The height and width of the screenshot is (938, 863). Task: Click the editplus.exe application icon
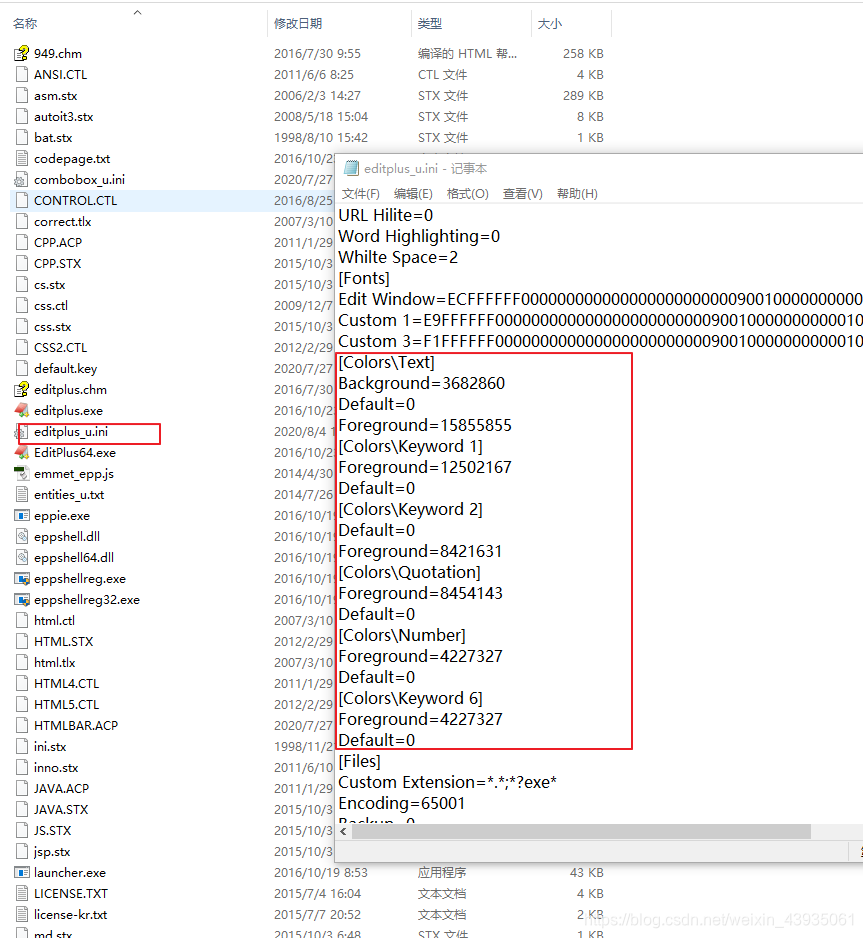(22, 410)
